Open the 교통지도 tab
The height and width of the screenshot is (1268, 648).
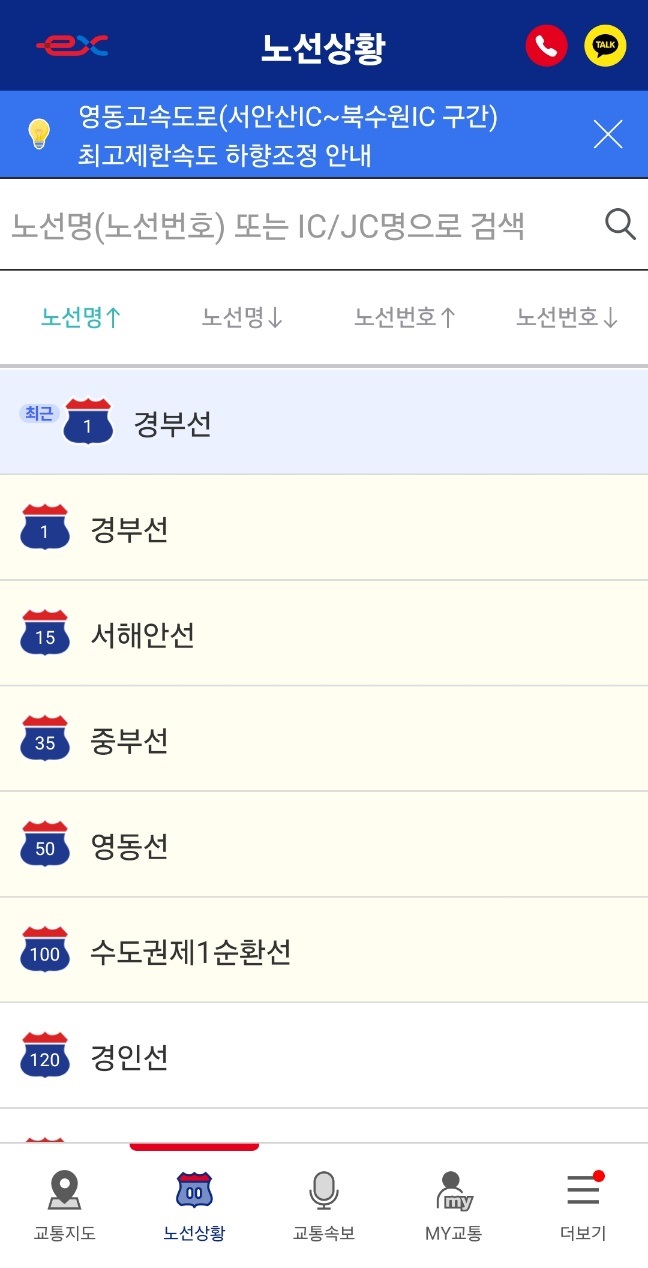(x=64, y=1210)
